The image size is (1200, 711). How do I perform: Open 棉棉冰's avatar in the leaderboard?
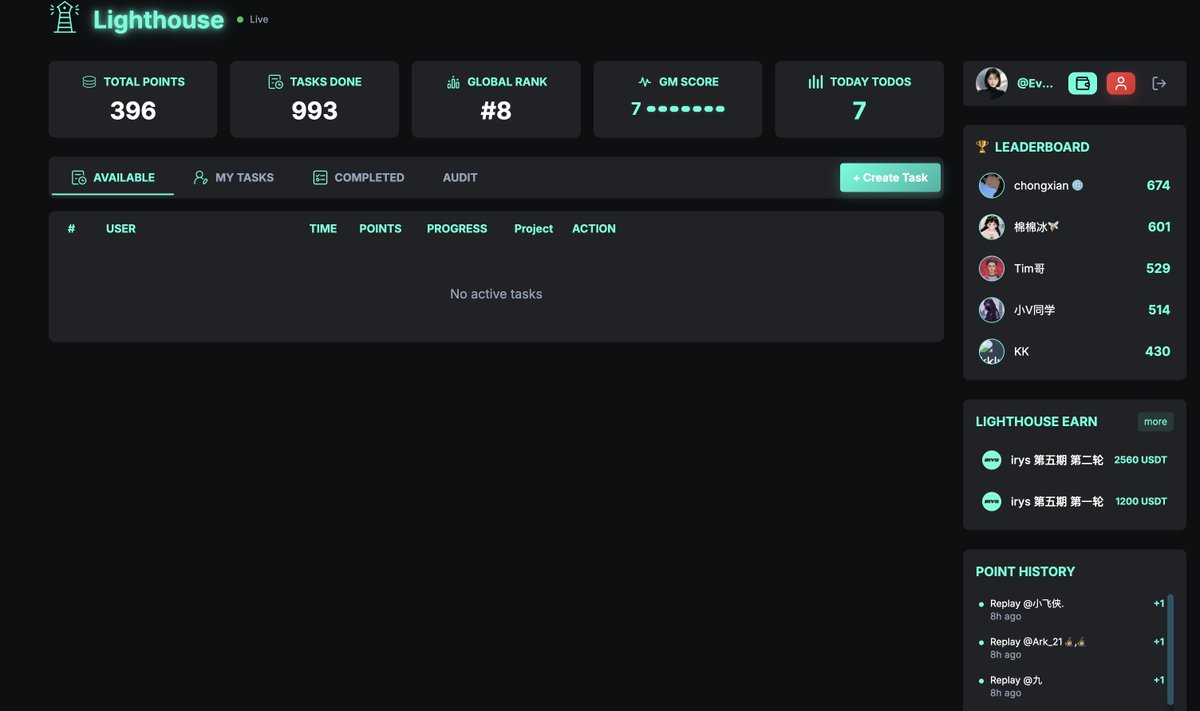pyautogui.click(x=991, y=227)
